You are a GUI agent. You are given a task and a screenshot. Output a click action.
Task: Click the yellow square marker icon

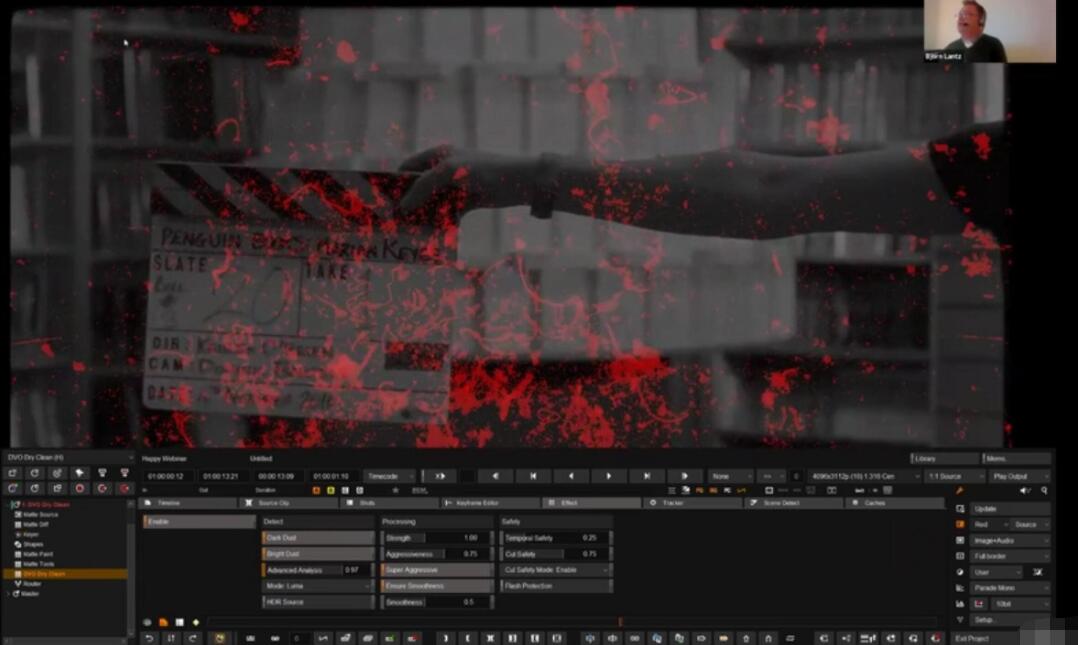[331, 490]
